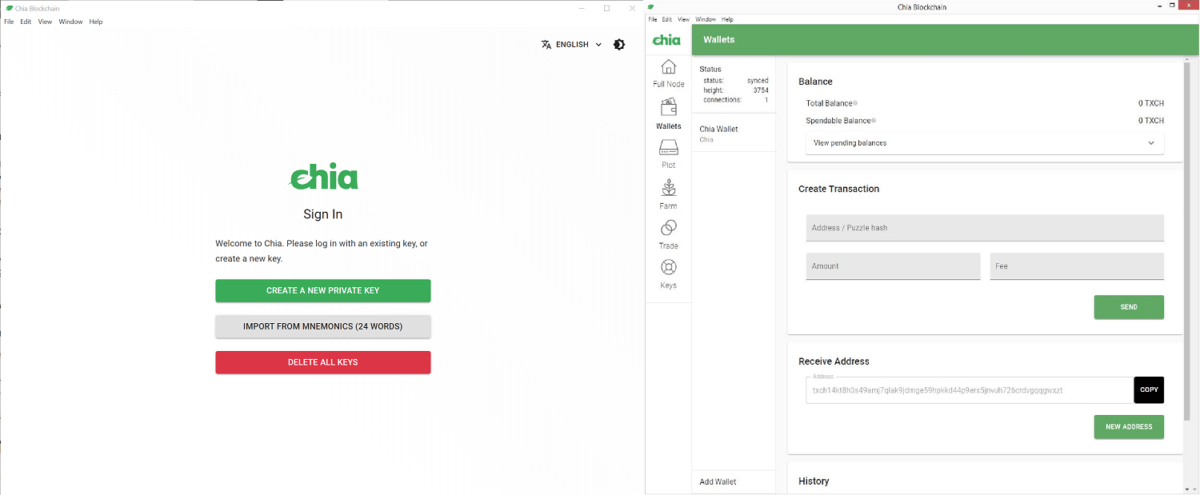Open Help menu in Wallets window
Screen dimensions: 1200x495
(728, 19)
